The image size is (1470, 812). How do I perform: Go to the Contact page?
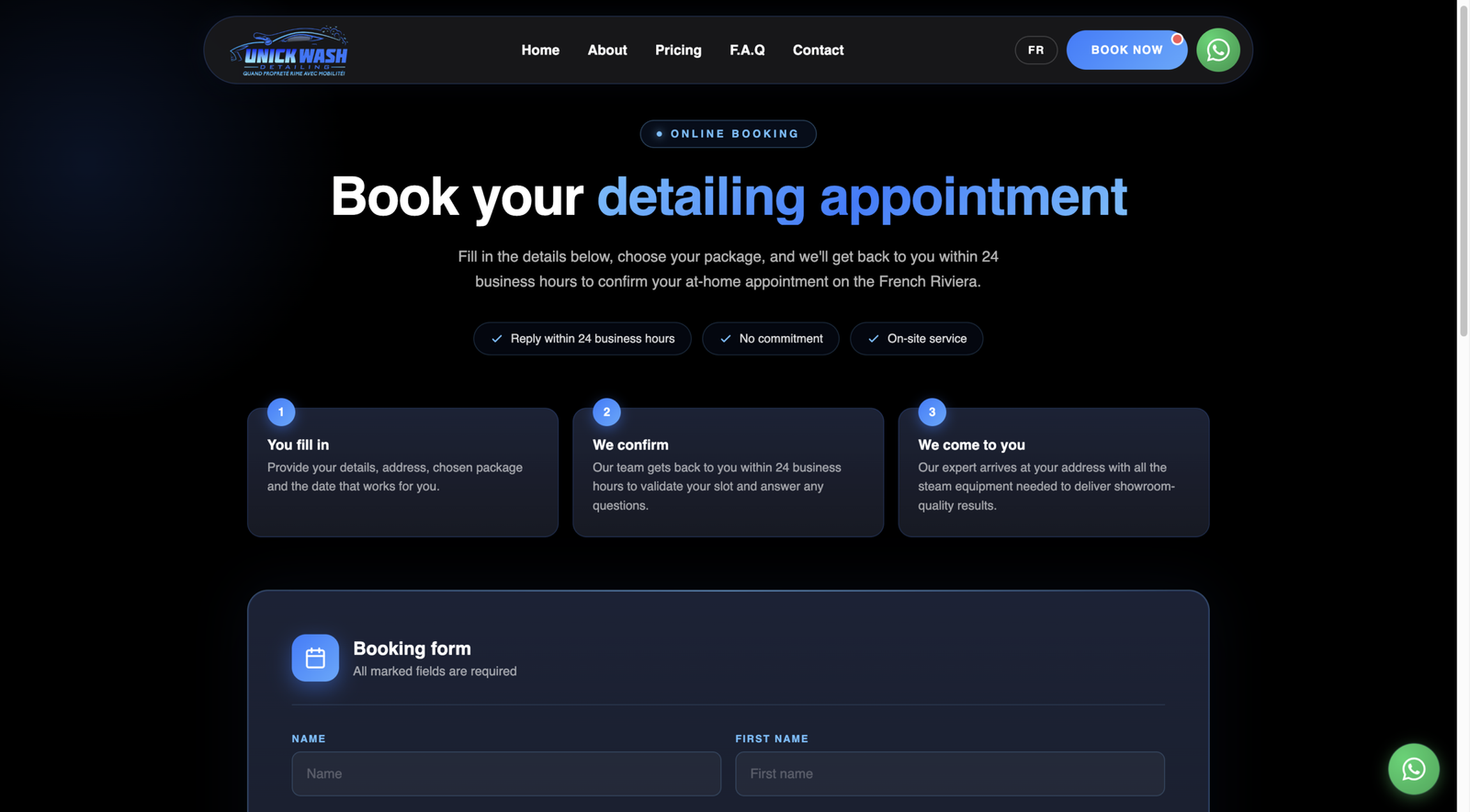tap(818, 50)
